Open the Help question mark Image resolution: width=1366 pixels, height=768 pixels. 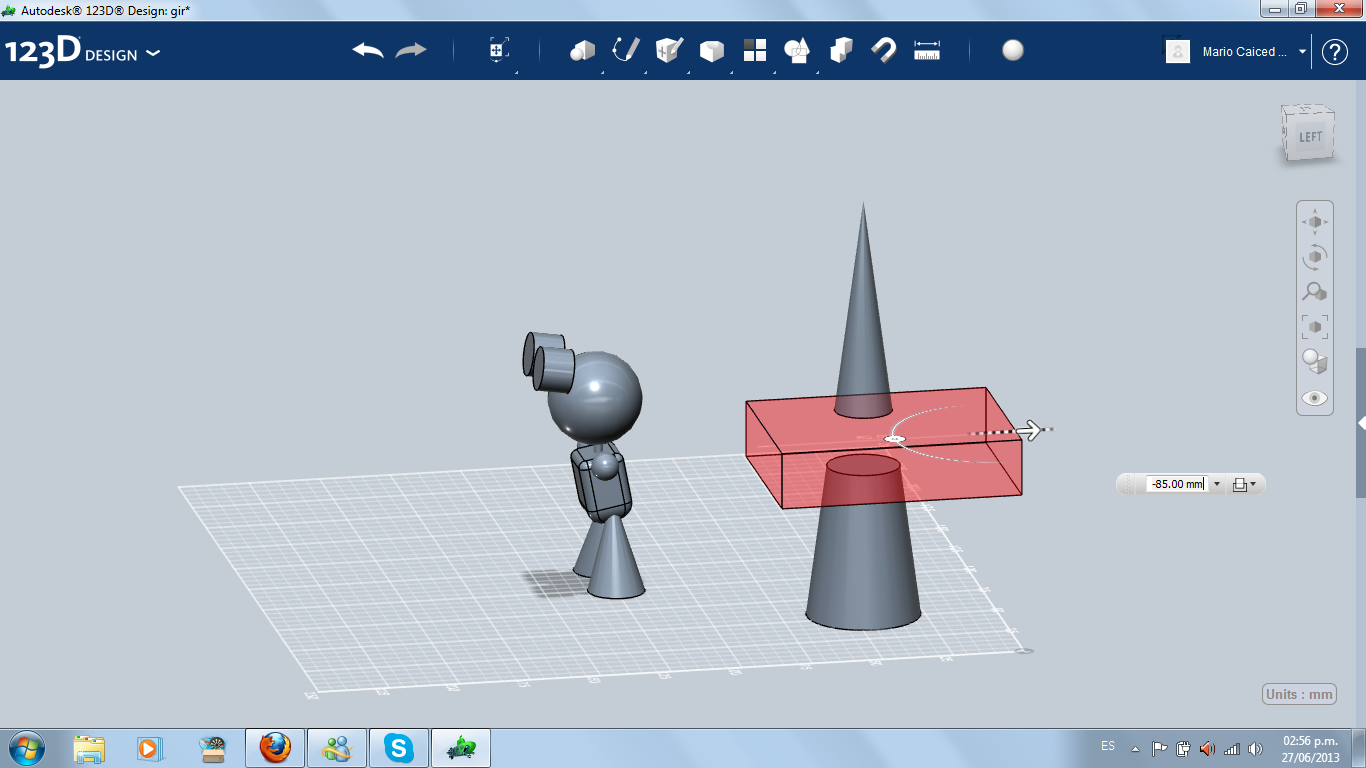point(1335,52)
